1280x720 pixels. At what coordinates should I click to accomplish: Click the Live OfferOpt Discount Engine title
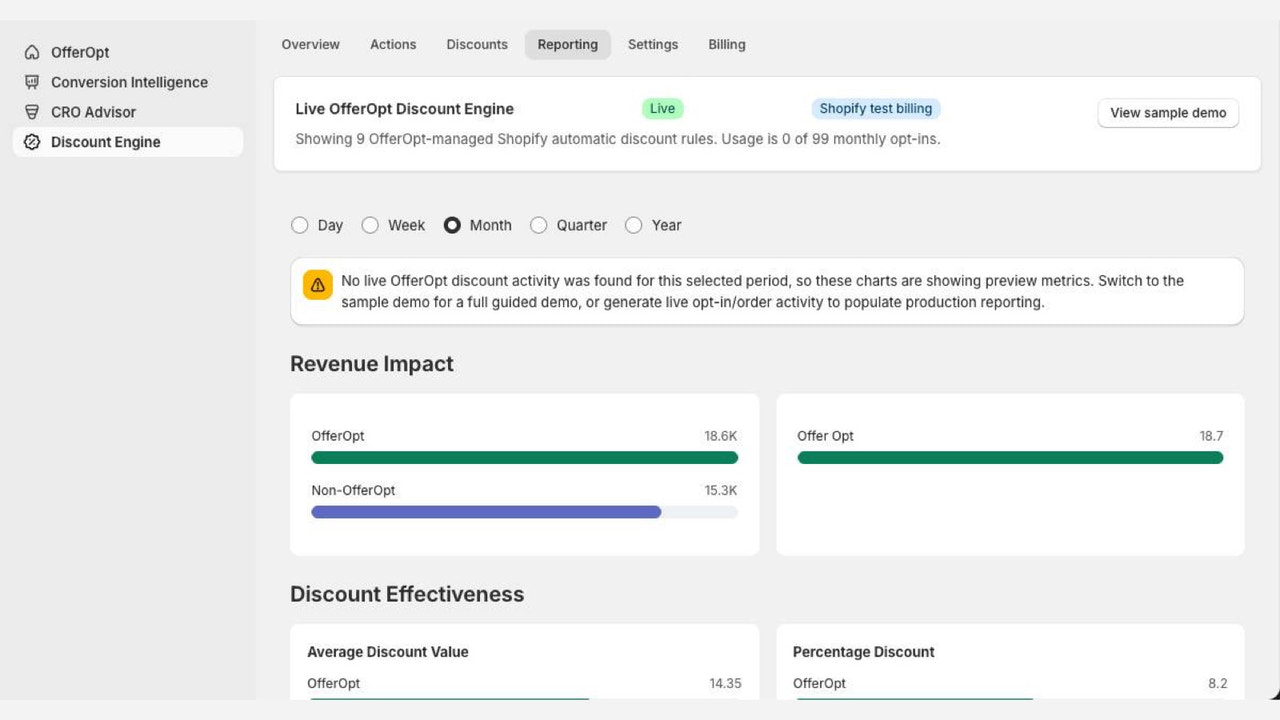coord(405,109)
